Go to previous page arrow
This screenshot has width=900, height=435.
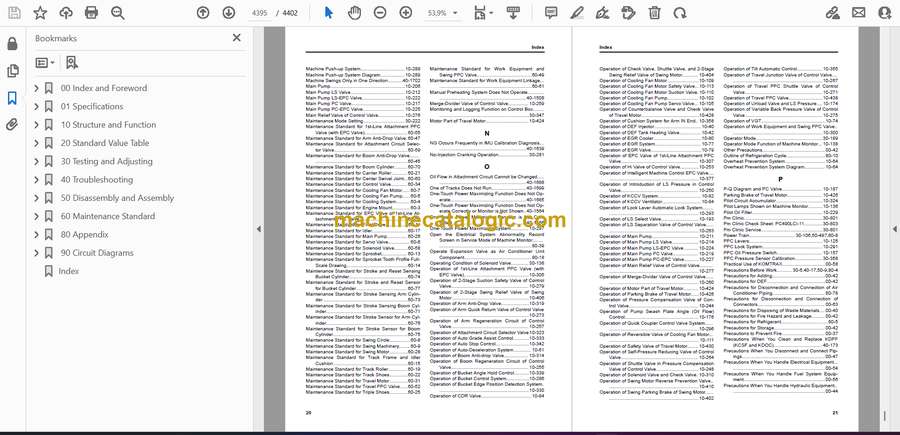point(203,13)
